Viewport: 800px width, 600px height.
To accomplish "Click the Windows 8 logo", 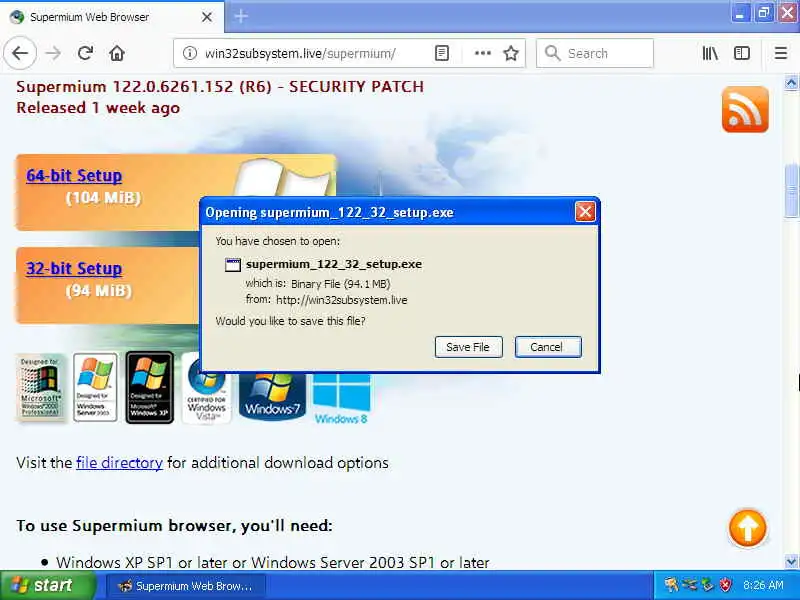I will [x=341, y=398].
